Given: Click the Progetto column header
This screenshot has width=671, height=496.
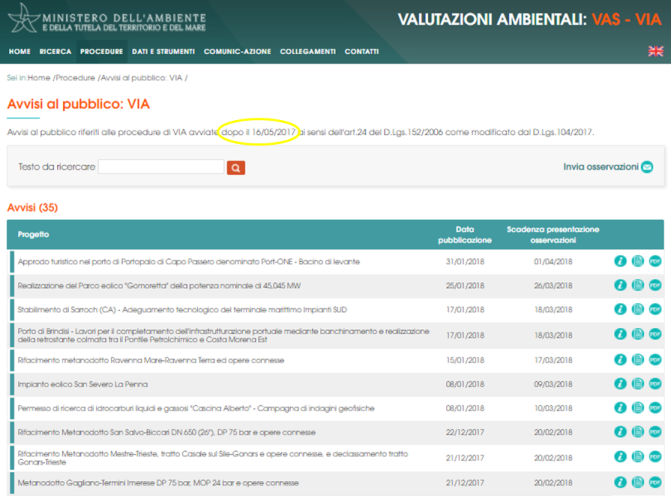Looking at the screenshot, I should [33, 235].
